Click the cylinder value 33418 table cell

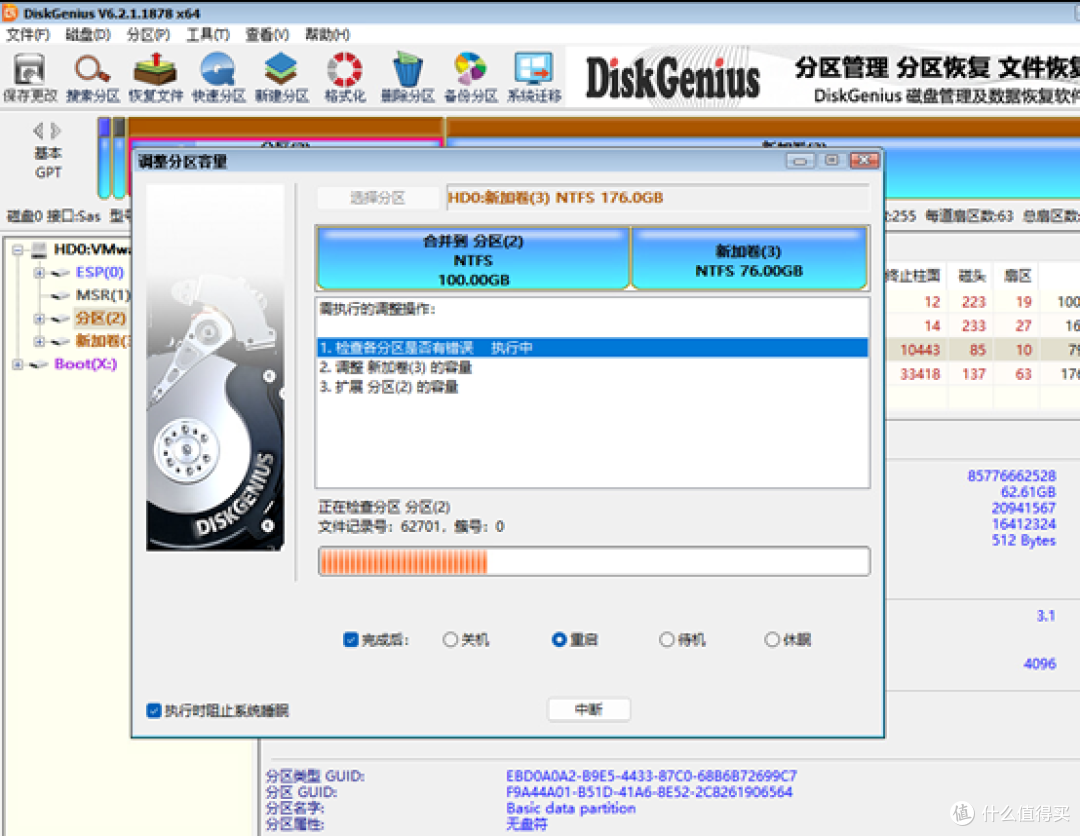(x=920, y=374)
